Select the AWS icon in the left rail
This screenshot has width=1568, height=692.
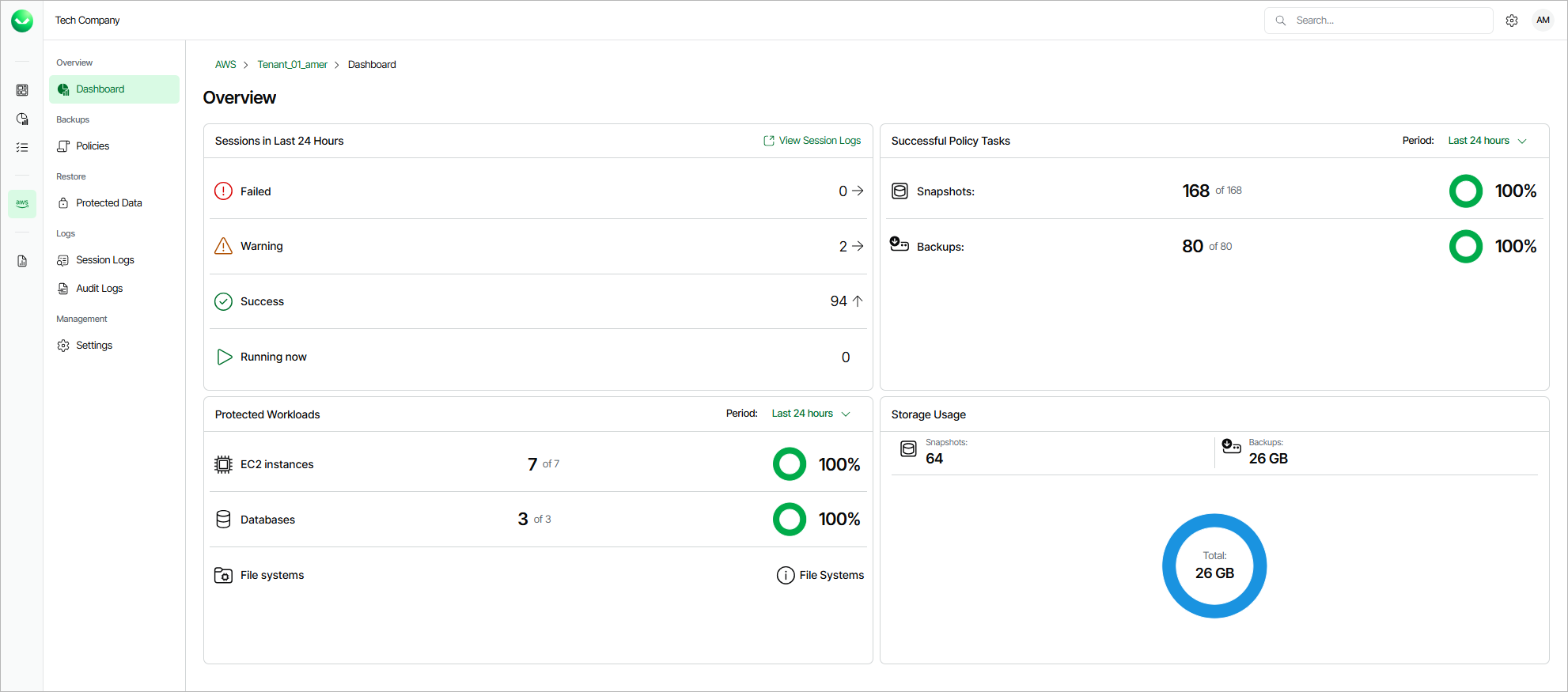click(x=22, y=203)
